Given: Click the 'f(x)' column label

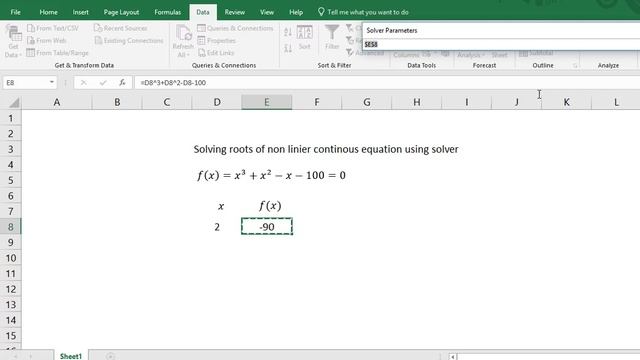Looking at the screenshot, I should pos(270,206).
